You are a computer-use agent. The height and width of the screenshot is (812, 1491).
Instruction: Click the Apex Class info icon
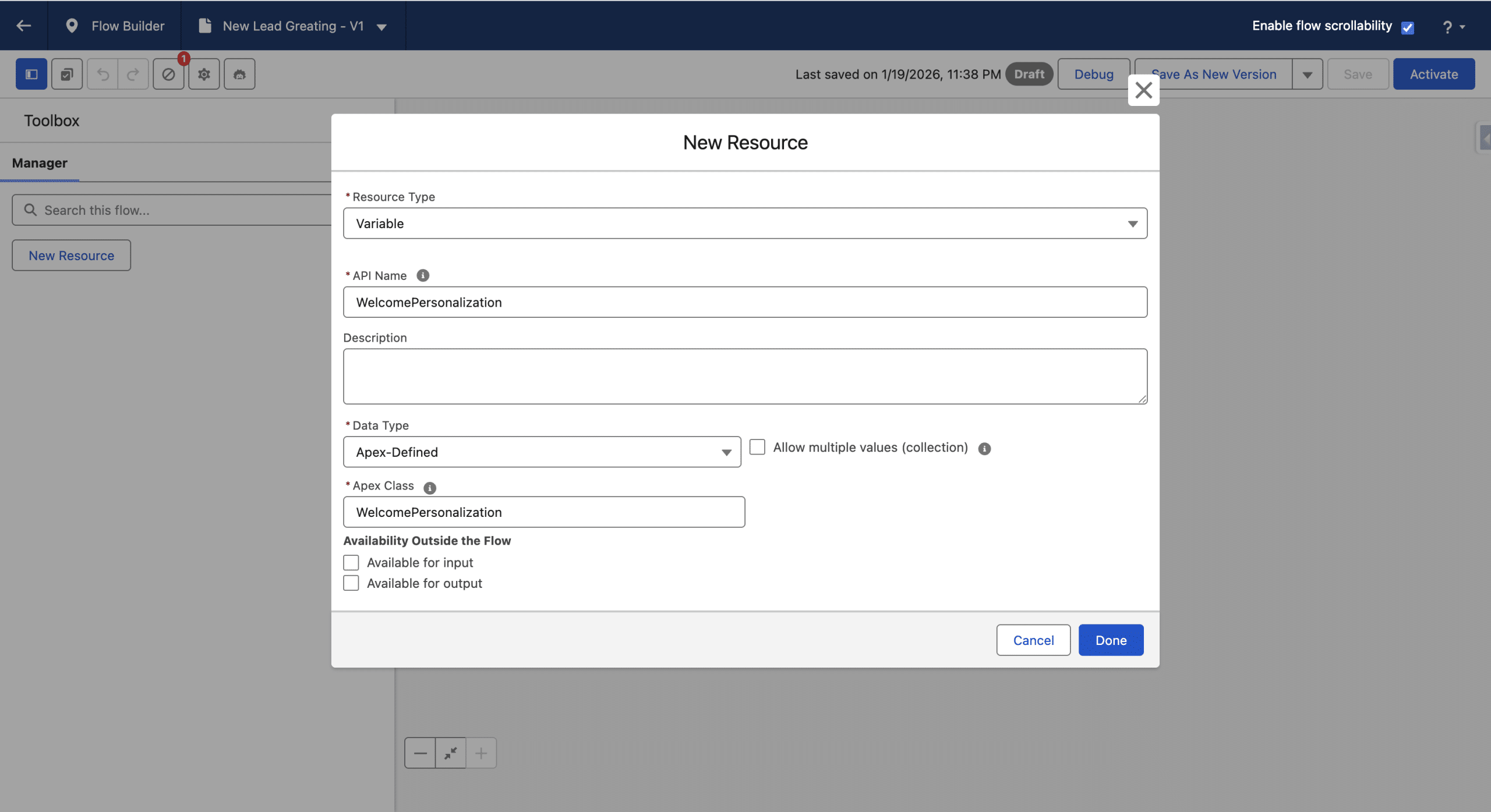coord(430,488)
